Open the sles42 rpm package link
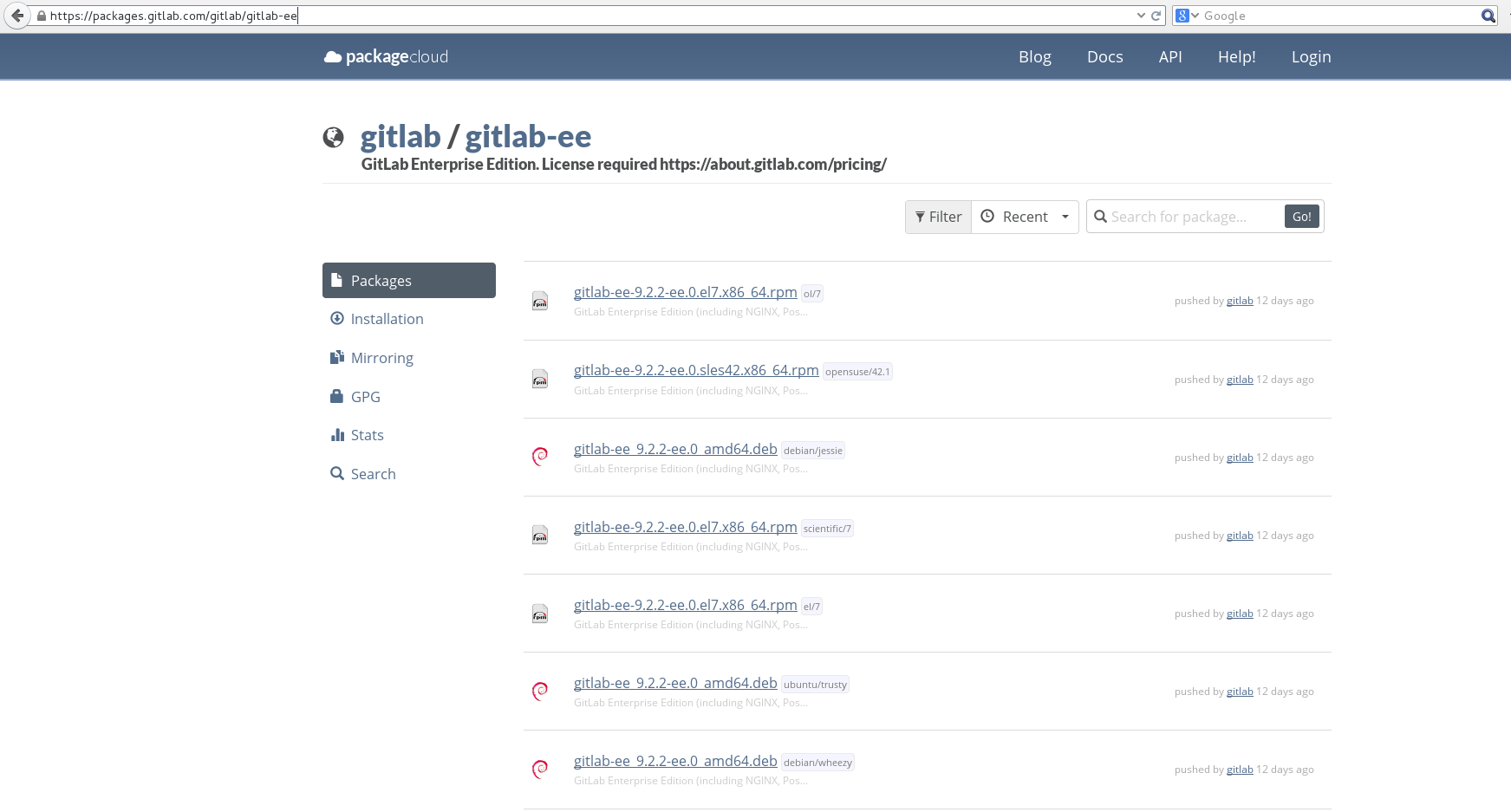 click(696, 370)
